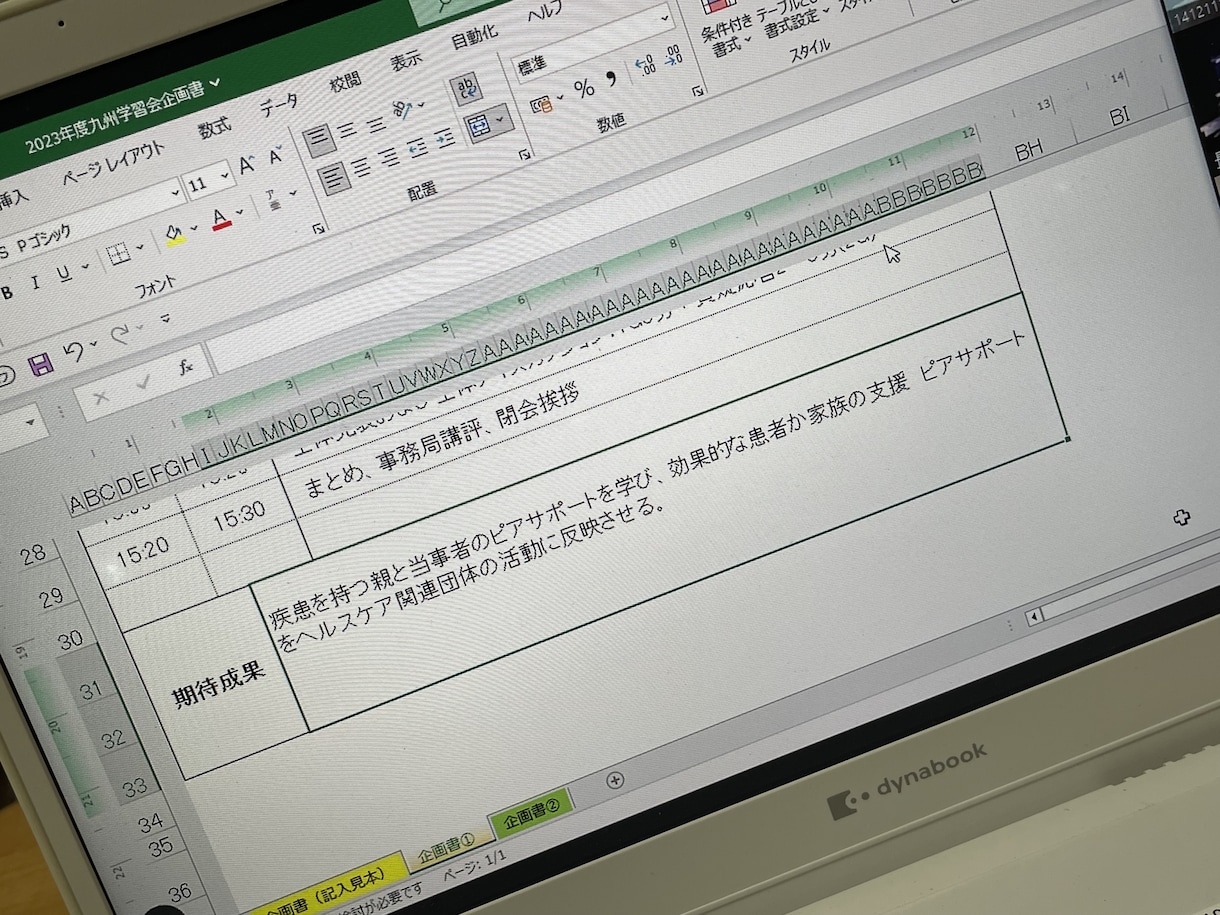Toggle center horizontal alignment
1220x915 pixels.
coord(361,168)
